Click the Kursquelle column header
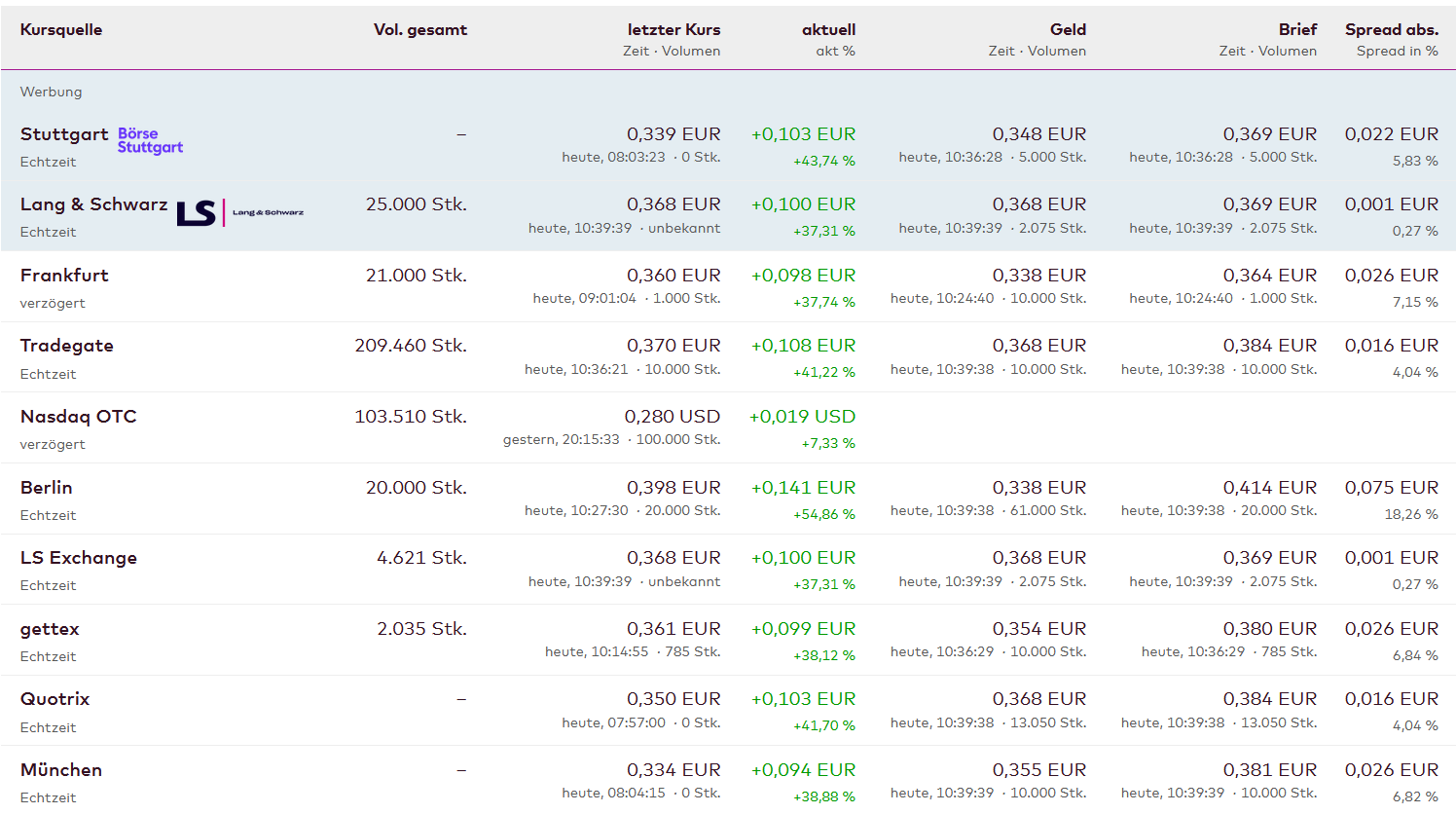1456x814 pixels. point(61,30)
